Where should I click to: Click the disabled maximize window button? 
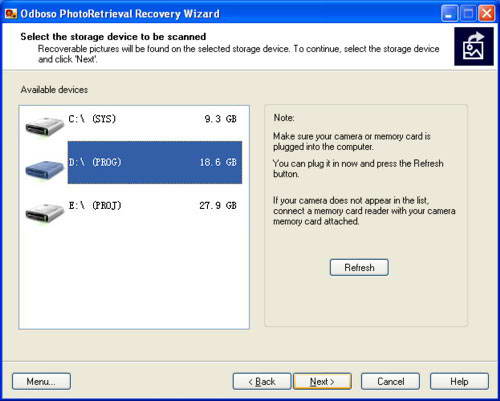coord(468,14)
